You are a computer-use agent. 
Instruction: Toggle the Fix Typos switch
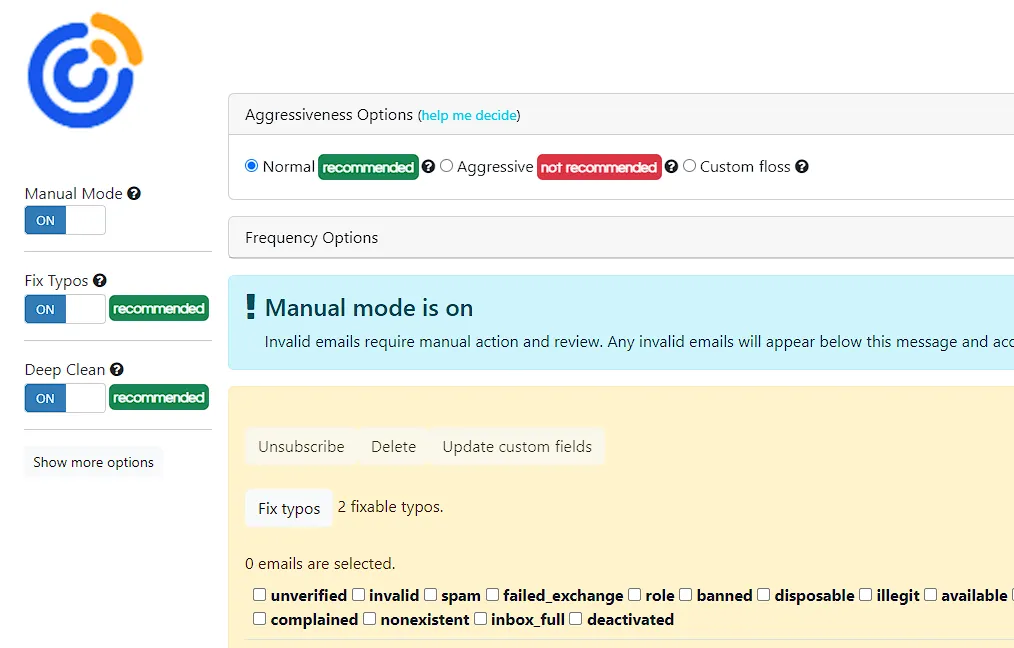pos(65,309)
